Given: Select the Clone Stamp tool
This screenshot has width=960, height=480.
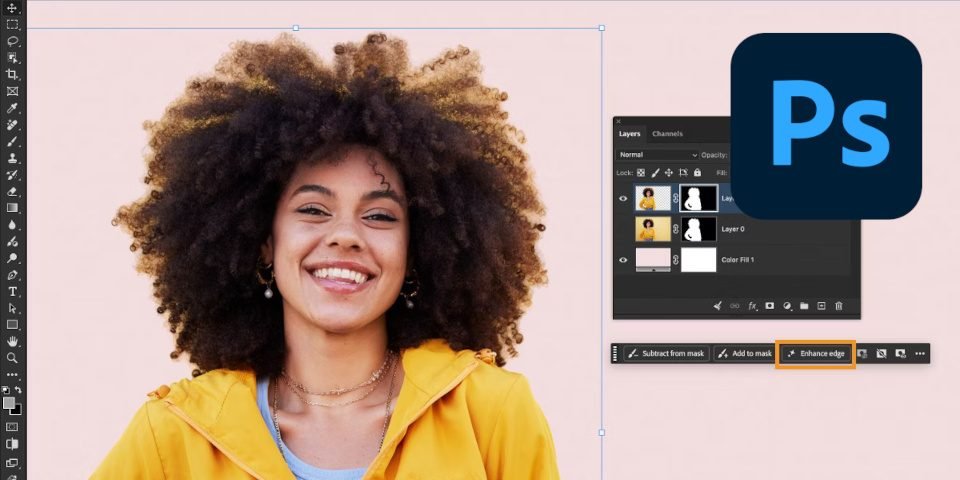Looking at the screenshot, I should point(12,158).
